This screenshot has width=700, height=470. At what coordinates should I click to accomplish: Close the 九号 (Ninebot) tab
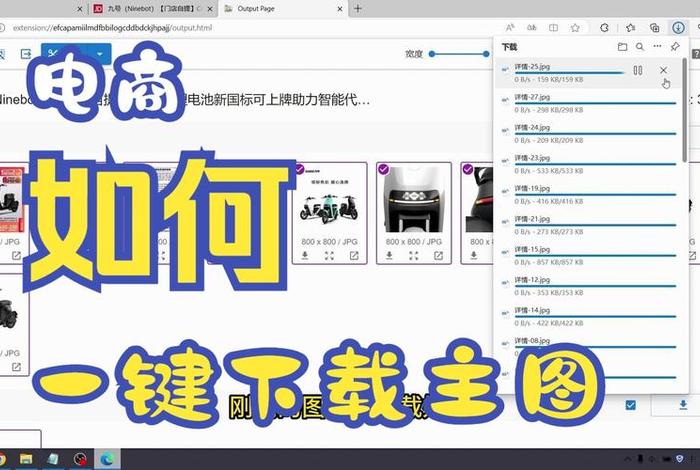(x=210, y=8)
